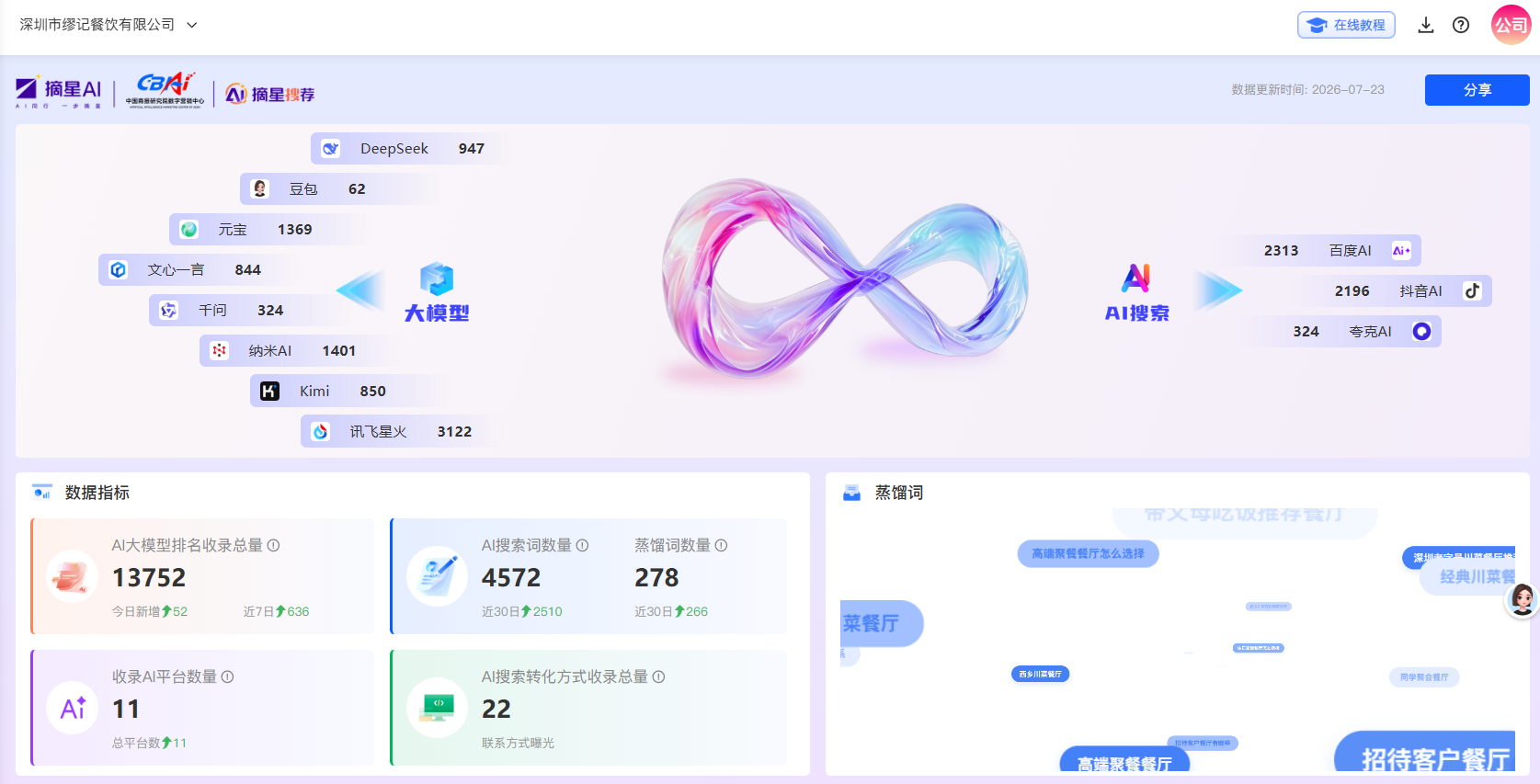Image resolution: width=1540 pixels, height=784 pixels.
Task: Select the 讯飞星火 3122 entry
Action: [397, 431]
